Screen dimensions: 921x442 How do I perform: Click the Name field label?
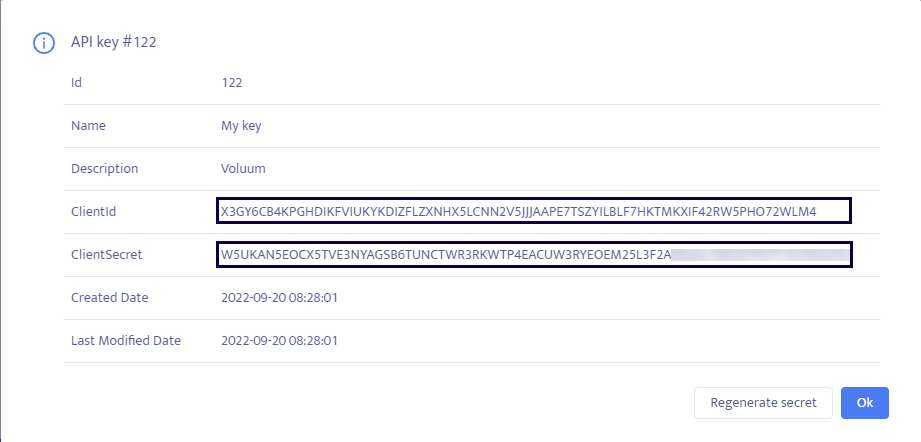[88, 126]
